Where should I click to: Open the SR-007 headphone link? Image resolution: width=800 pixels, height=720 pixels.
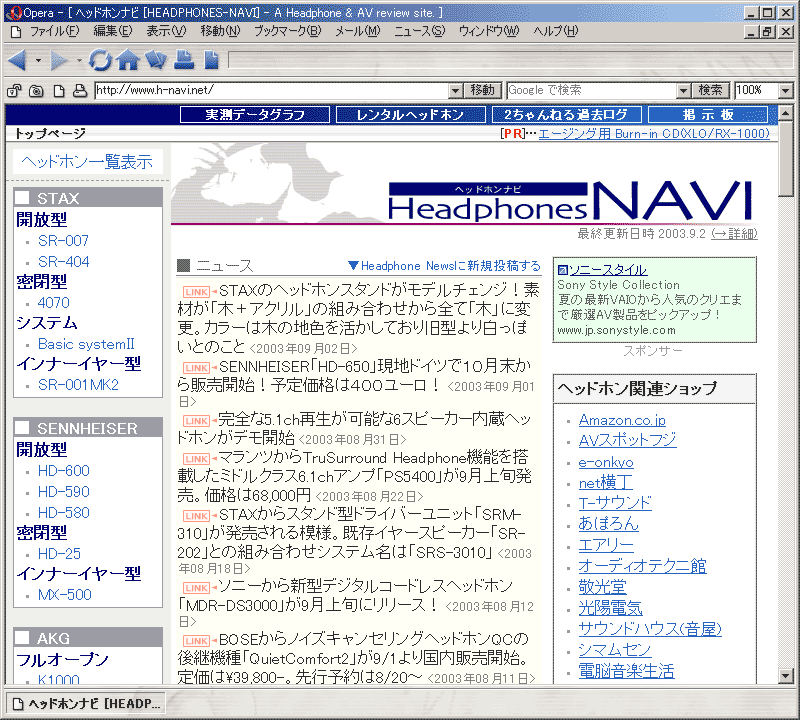(x=63, y=240)
